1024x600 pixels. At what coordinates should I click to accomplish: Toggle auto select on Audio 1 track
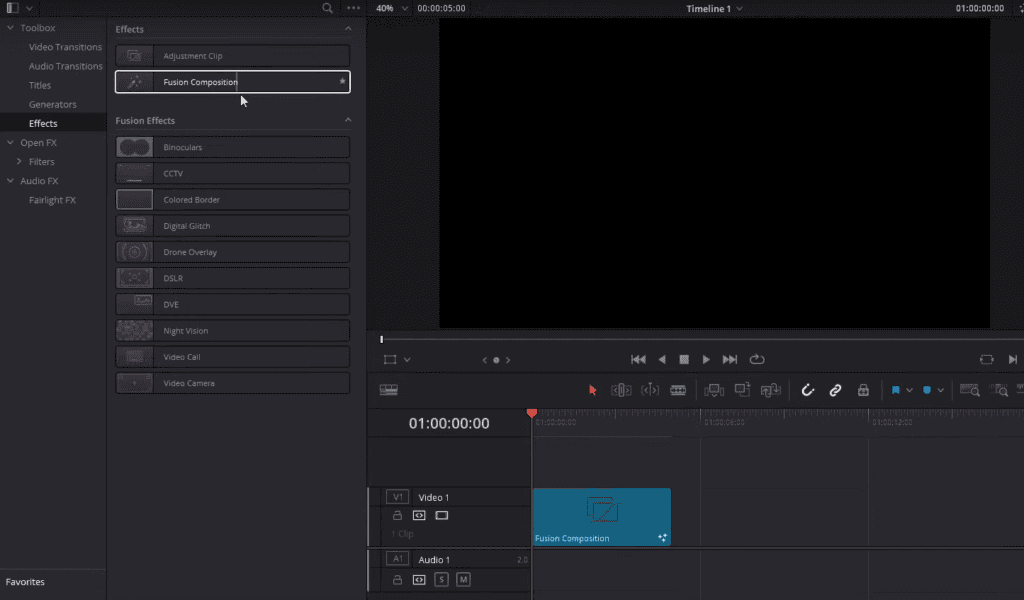419,580
